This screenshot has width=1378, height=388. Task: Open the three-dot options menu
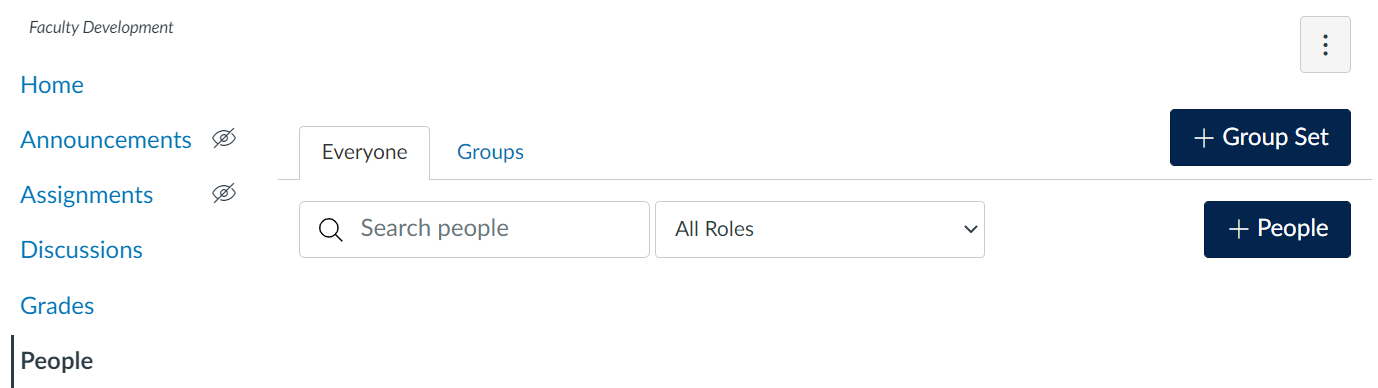coord(1325,45)
